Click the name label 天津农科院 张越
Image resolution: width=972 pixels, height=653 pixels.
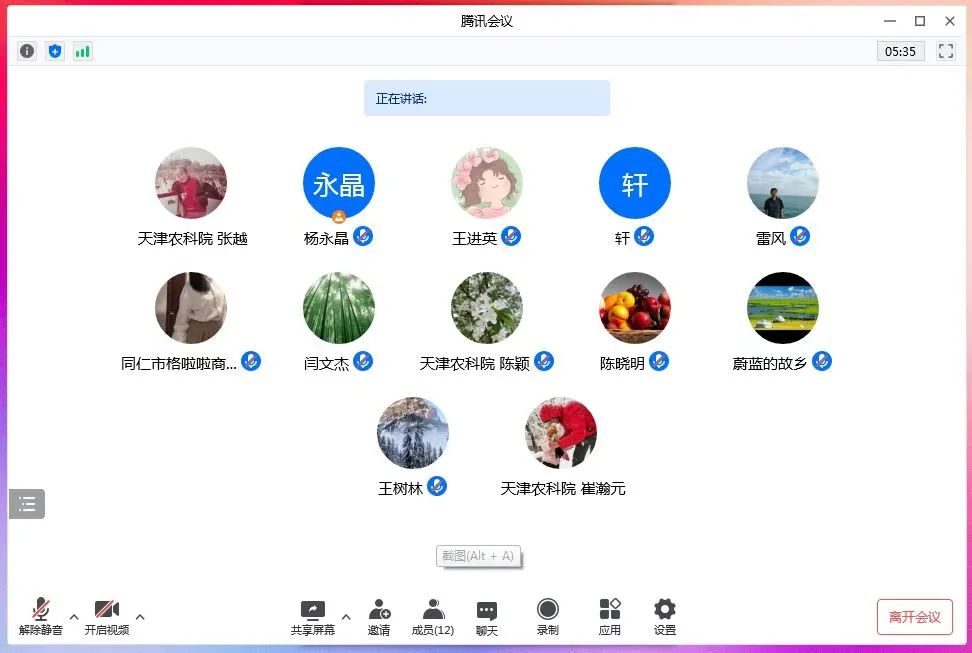[192, 239]
